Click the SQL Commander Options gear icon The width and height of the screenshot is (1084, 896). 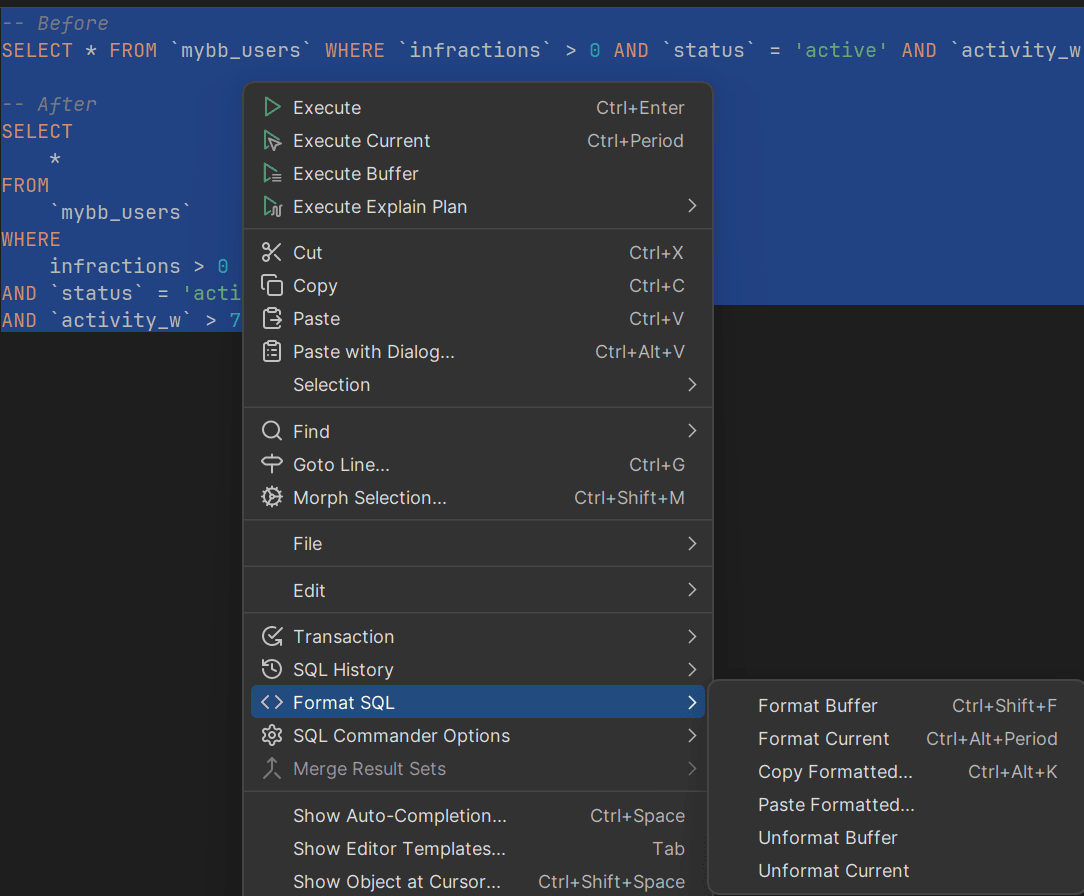point(272,736)
